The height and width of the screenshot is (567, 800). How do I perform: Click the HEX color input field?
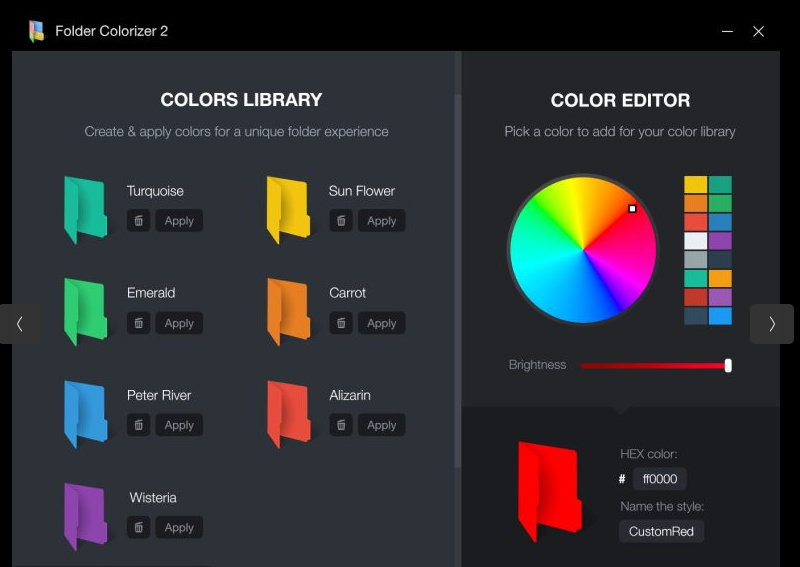coord(660,479)
